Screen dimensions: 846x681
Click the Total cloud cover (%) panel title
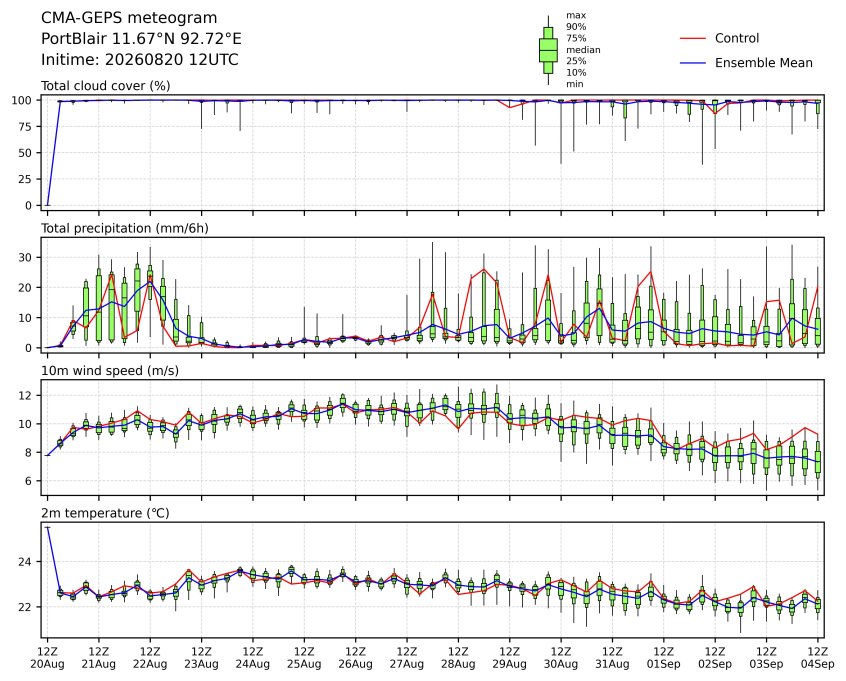[106, 86]
